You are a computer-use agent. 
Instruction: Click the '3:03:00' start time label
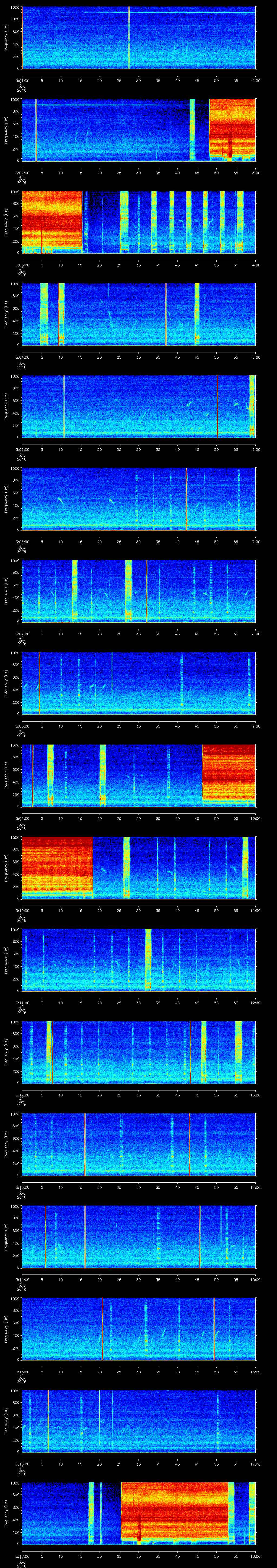click(22, 265)
